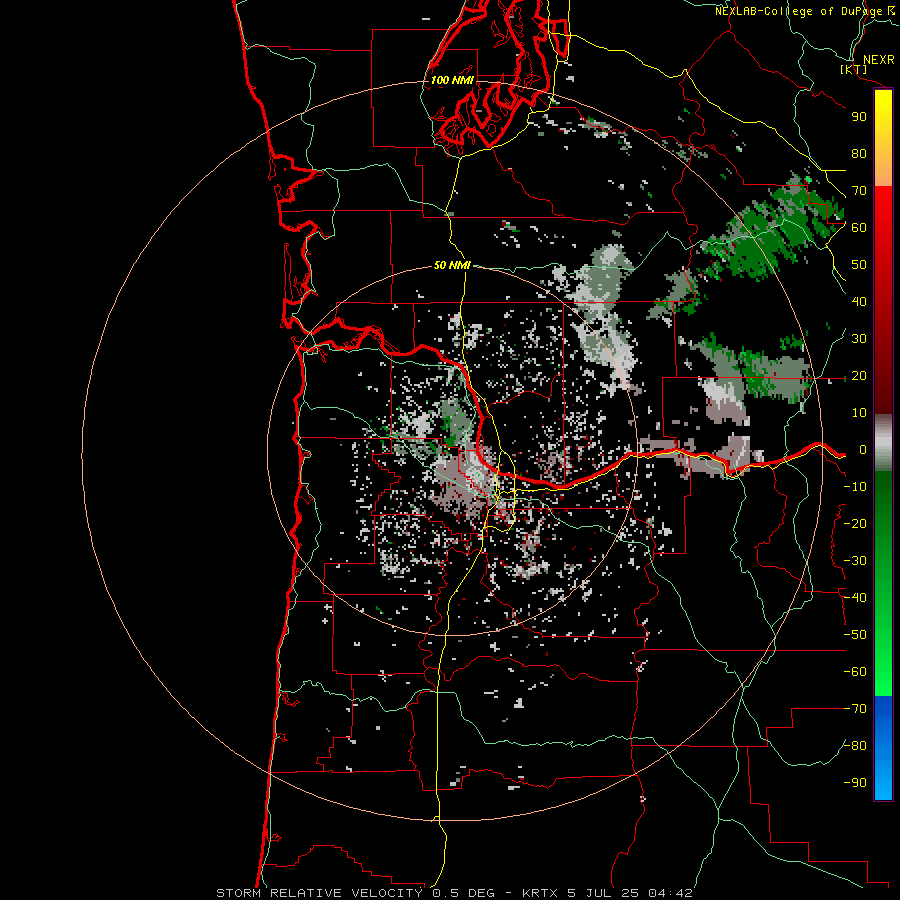Click the Storm Relative Velocity caption at bottom
This screenshot has height=900, width=900.
coord(455,893)
